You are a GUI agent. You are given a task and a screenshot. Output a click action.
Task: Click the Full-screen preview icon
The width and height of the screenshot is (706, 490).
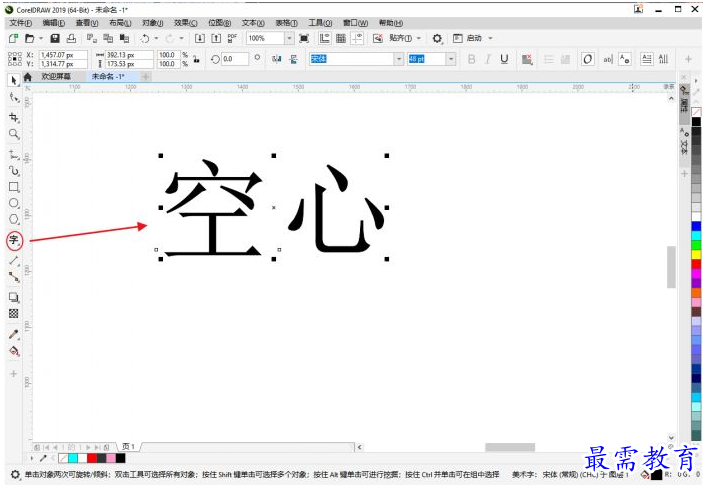pos(304,38)
